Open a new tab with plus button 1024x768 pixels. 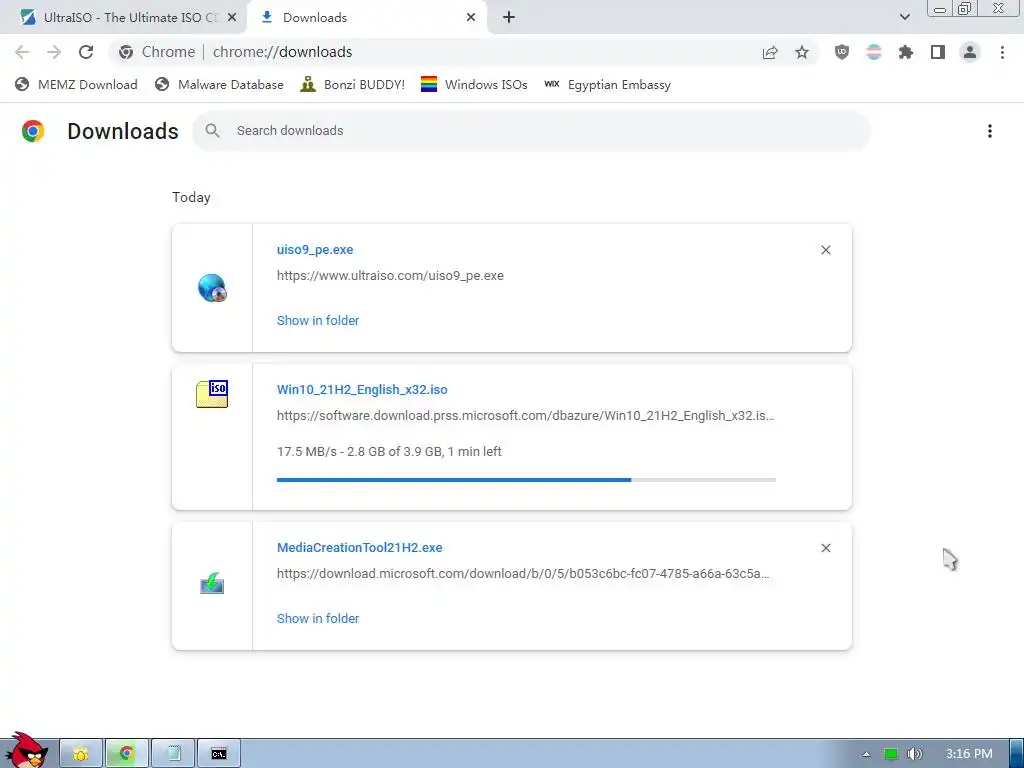[x=509, y=18]
